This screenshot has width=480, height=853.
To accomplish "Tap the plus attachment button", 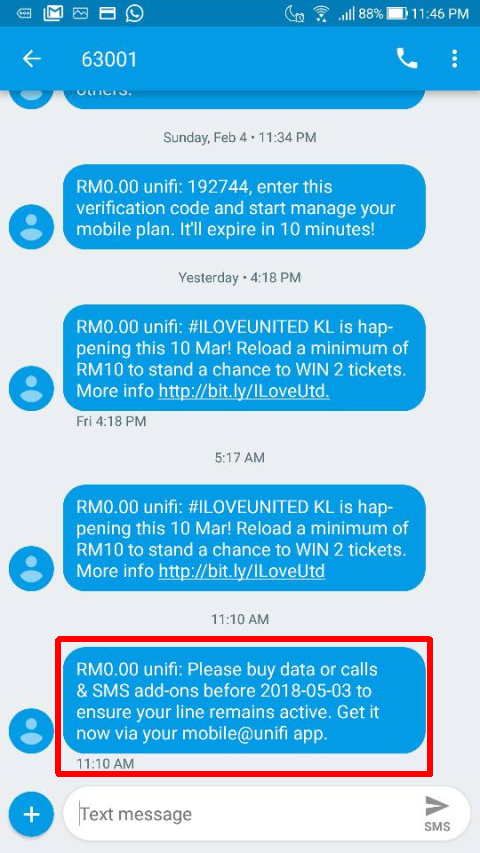I will (31, 814).
